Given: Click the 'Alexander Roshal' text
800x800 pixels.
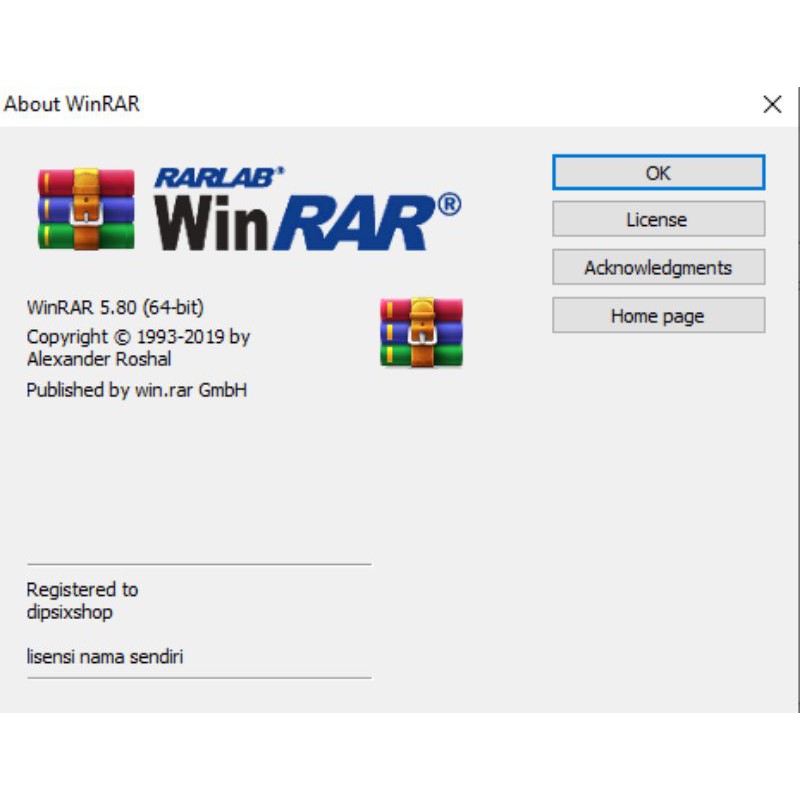Looking at the screenshot, I should (x=99, y=359).
